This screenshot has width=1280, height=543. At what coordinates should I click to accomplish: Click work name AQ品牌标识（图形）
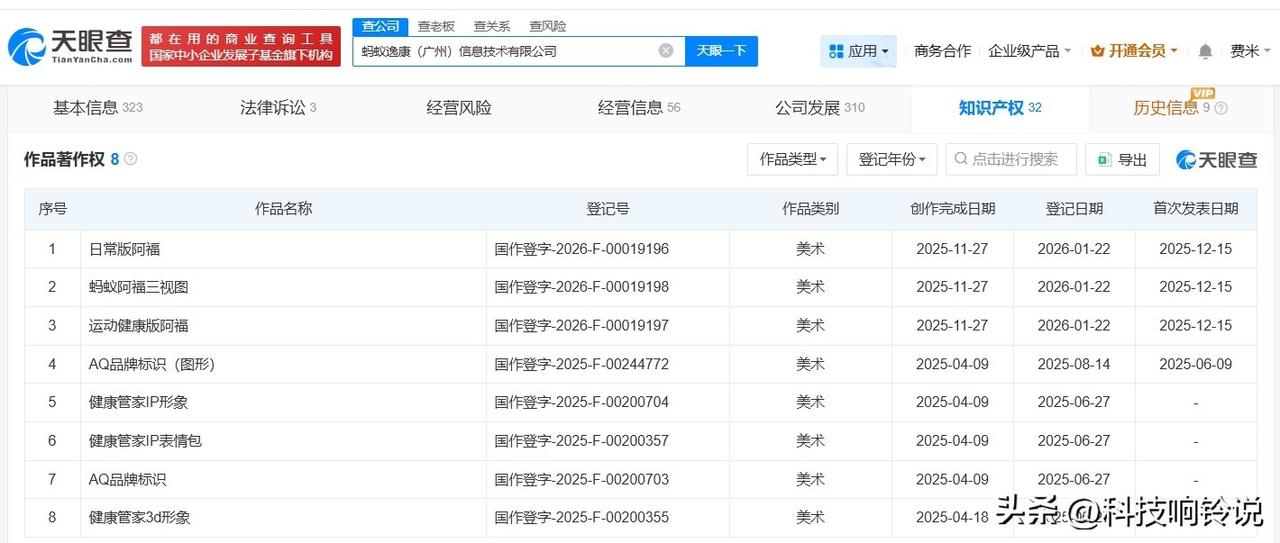click(151, 364)
